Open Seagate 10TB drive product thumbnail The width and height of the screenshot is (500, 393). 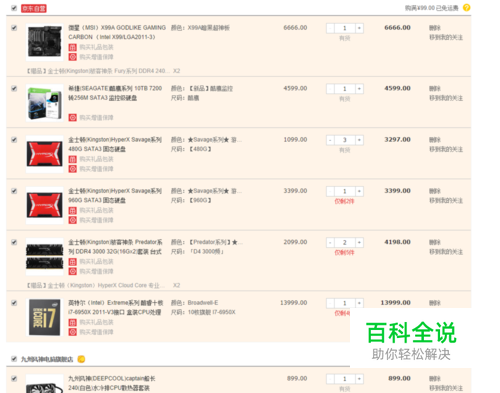tap(45, 103)
